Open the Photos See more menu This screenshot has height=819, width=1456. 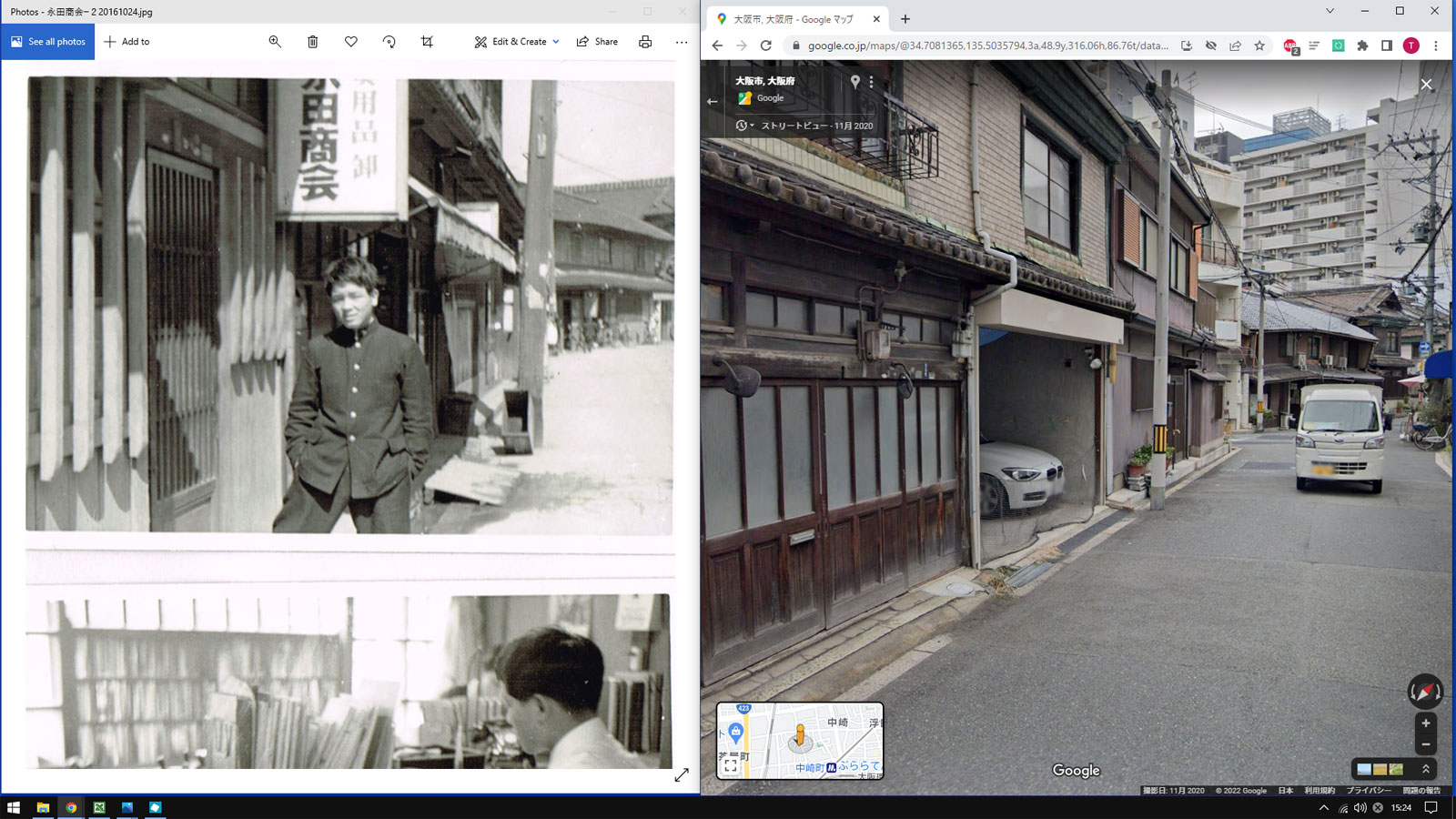(682, 42)
